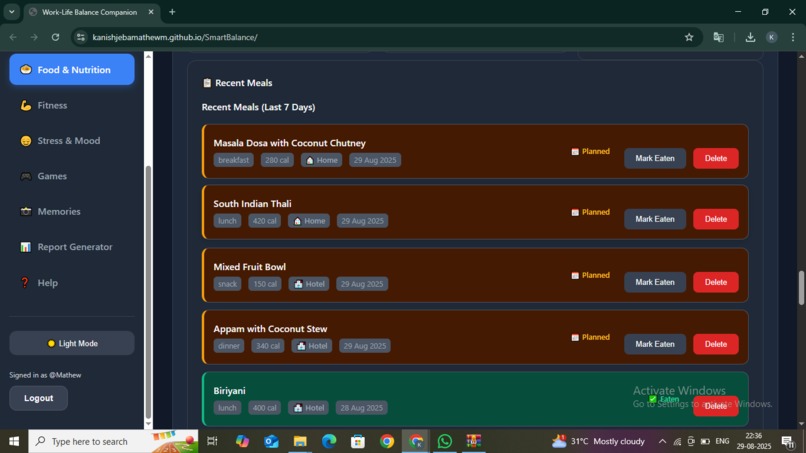Click the camera Memories icon

coord(26,211)
